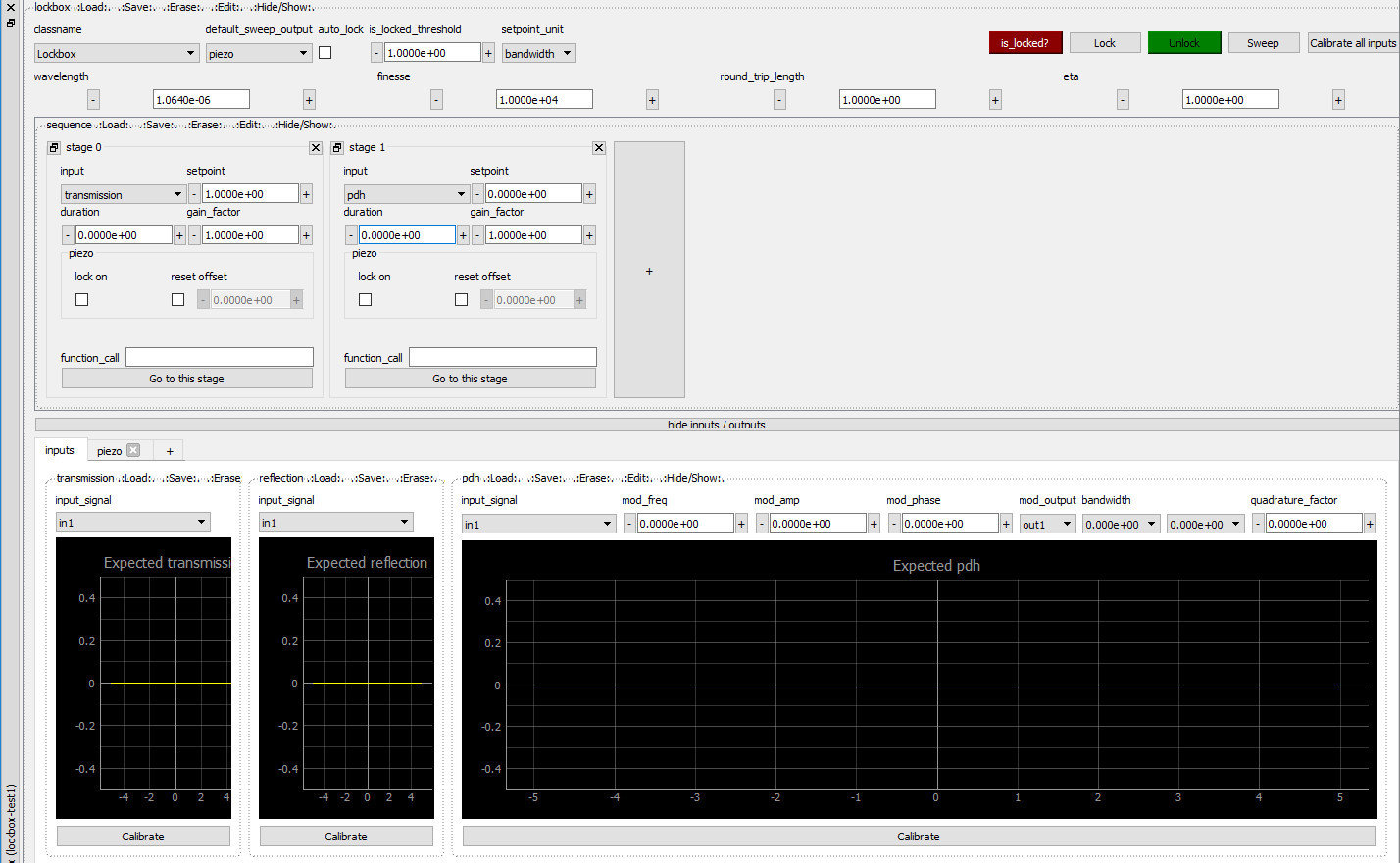The image size is (1400, 863).
Task: Click the stage 0 function_call text field
Action: click(x=220, y=357)
